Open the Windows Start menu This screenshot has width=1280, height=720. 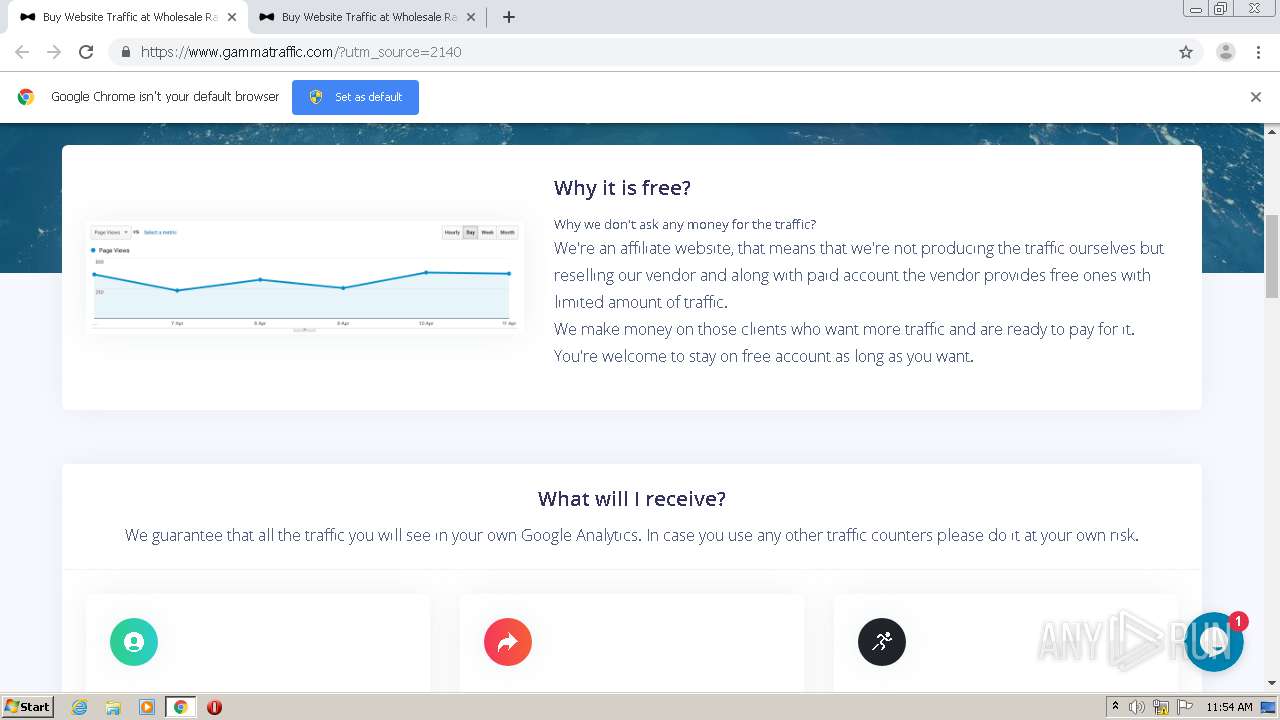click(28, 706)
